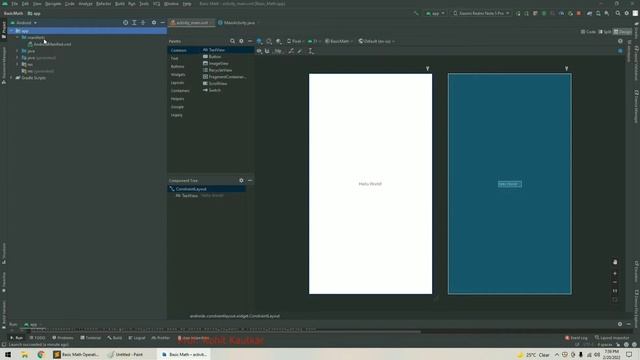This screenshot has height=360, width=640.
Task: Click the Hello World text on design preview
Action: coord(370,184)
